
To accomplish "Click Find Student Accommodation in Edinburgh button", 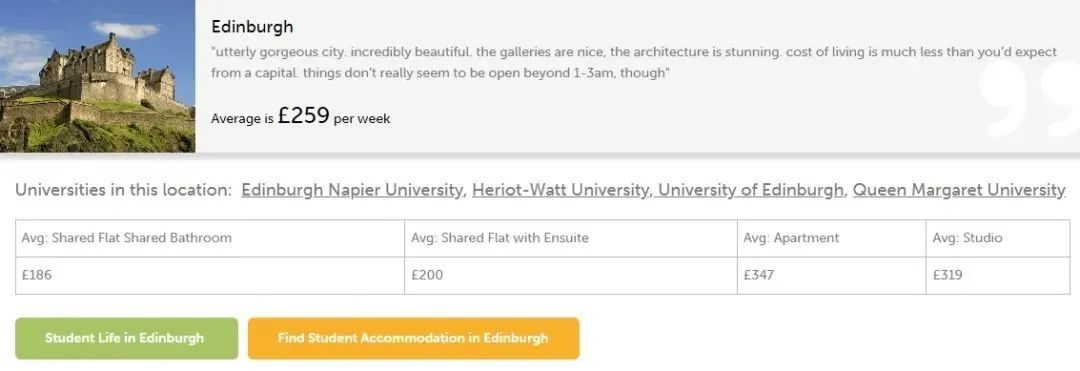I will pyautogui.click(x=413, y=338).
